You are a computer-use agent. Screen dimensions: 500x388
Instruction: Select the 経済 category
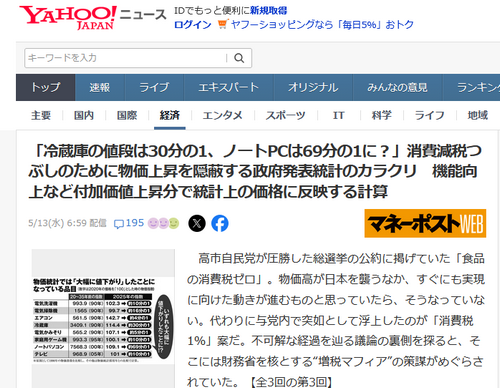tap(170, 115)
